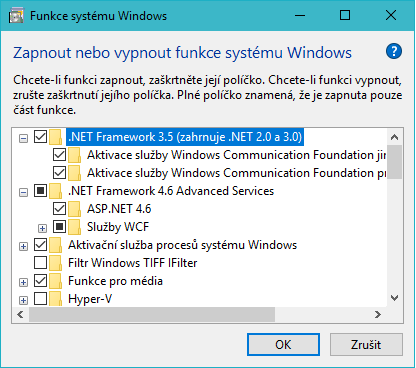The height and width of the screenshot is (368, 416).
Task: Click folder icon of .NET Framework 4.6 Advanced Services
Action: click(55, 191)
